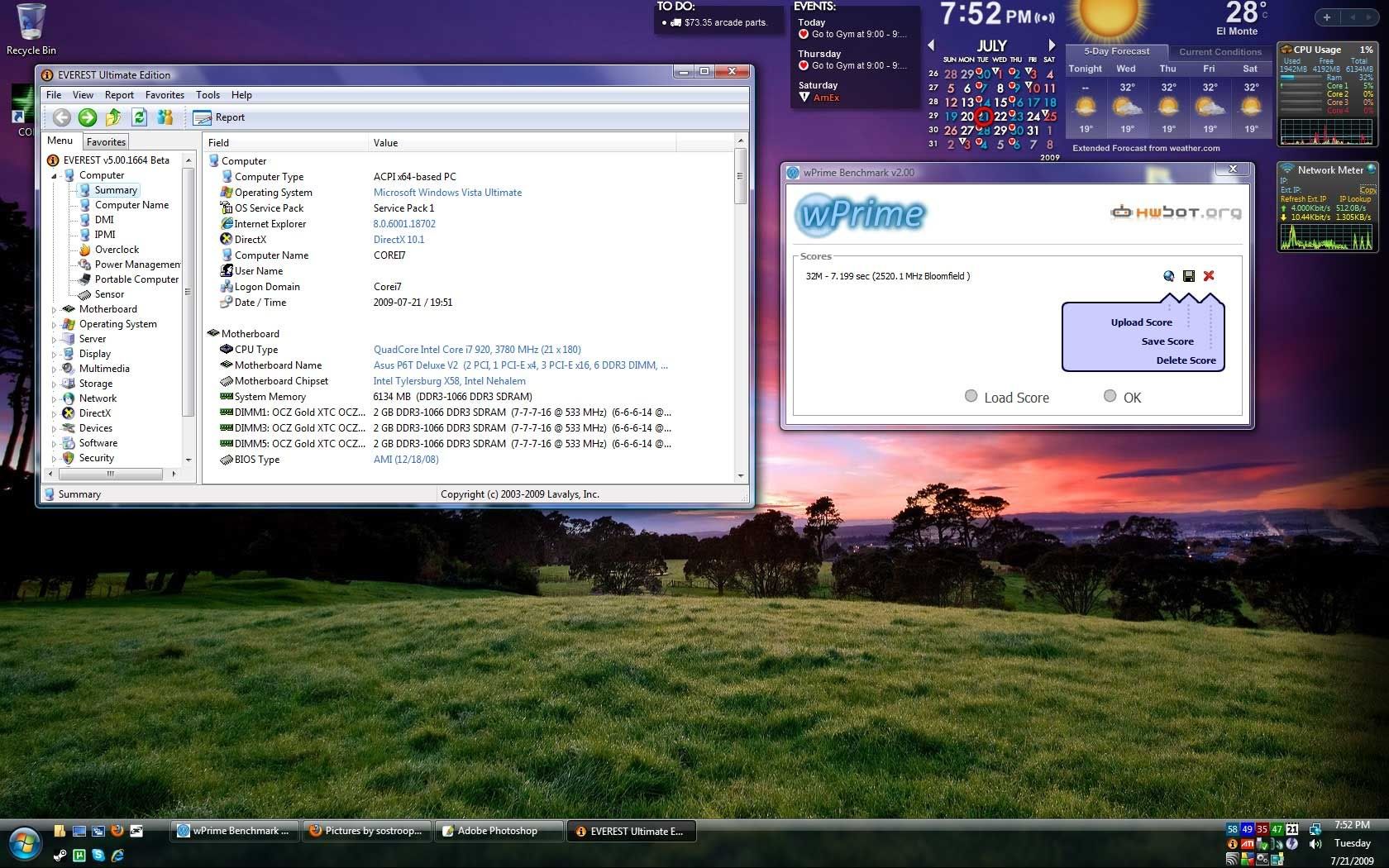Expand the Network tree node
Viewport: 1389px width, 868px height.
[55, 399]
